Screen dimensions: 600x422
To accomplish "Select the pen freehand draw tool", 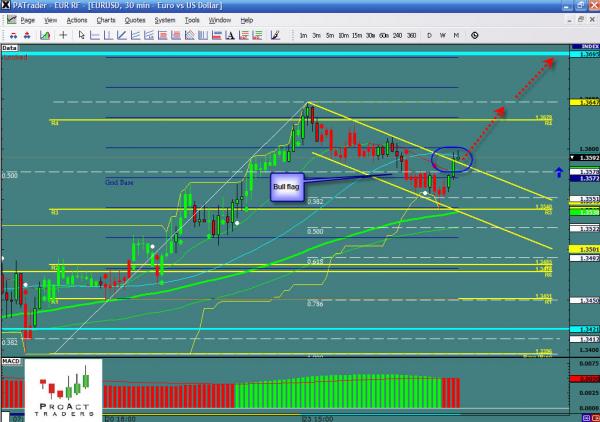I will (275, 36).
